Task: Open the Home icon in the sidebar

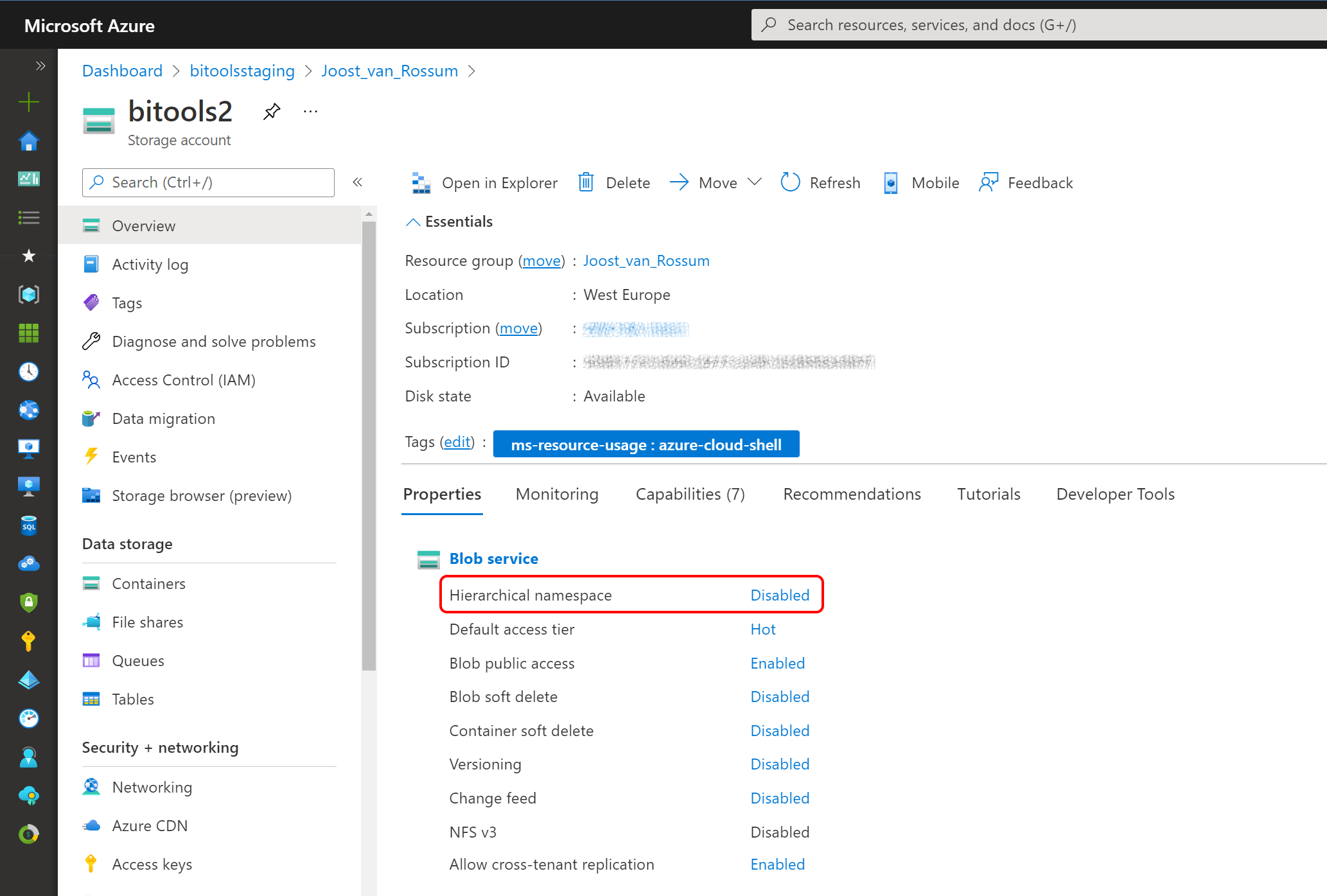Action: [29, 141]
